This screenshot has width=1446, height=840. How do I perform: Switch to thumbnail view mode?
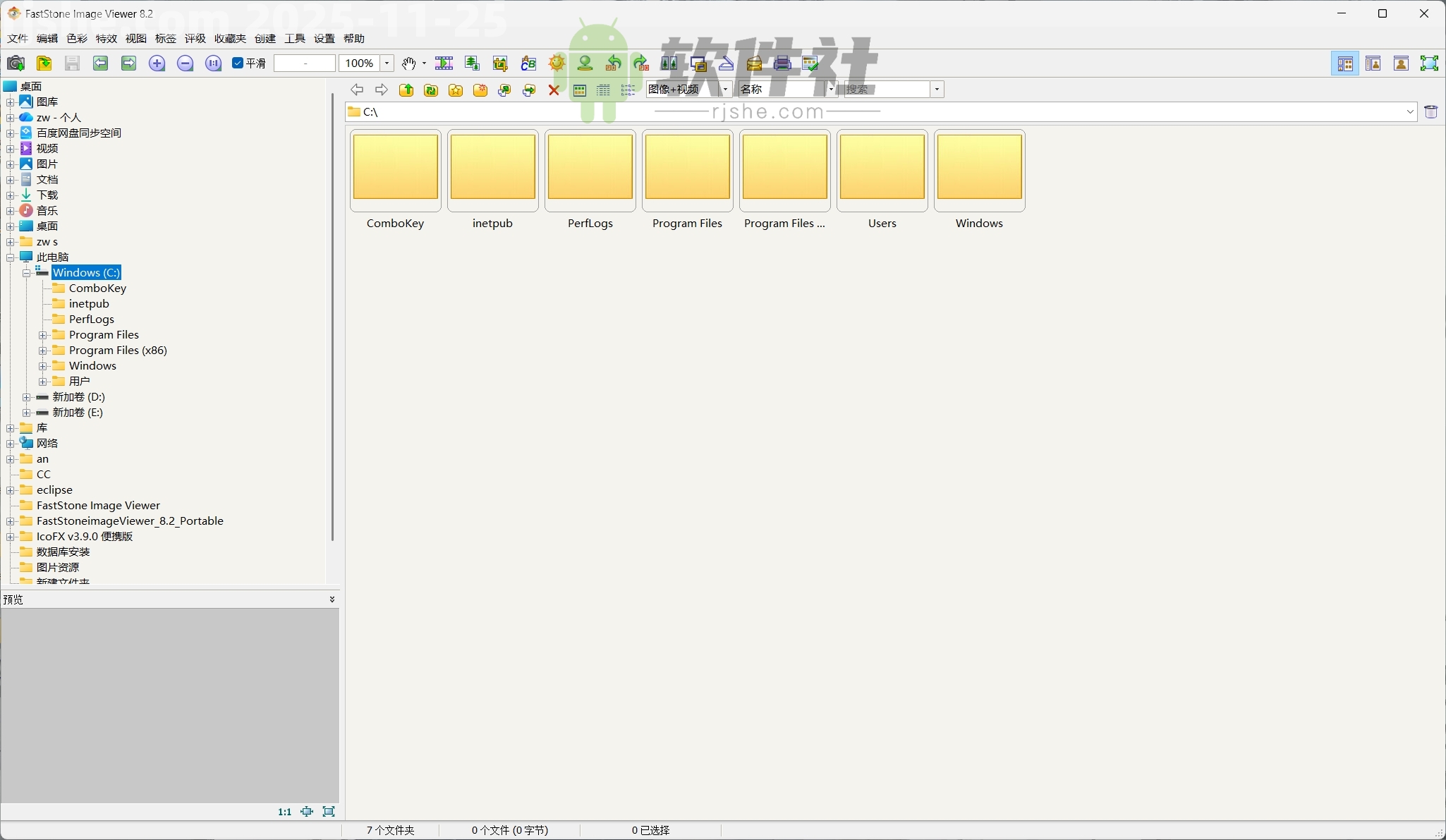click(x=579, y=90)
